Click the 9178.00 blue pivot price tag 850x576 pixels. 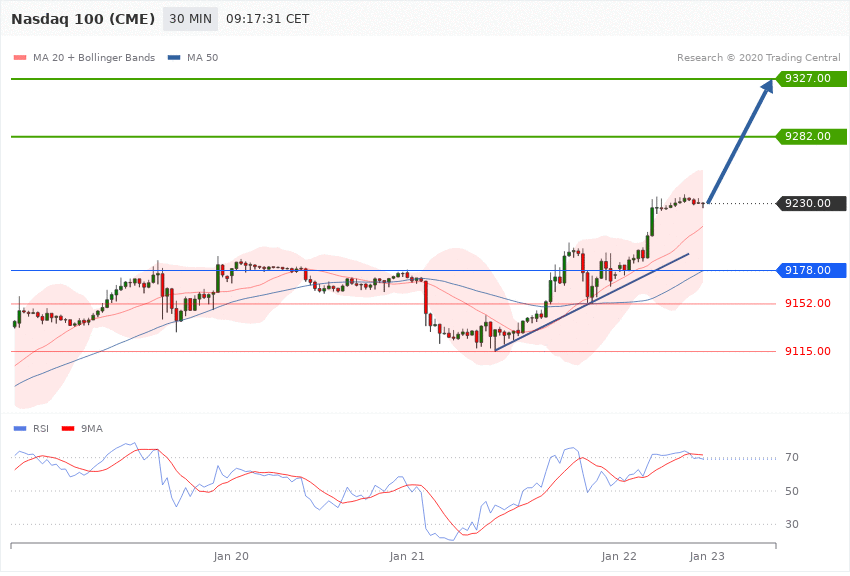click(x=812, y=270)
